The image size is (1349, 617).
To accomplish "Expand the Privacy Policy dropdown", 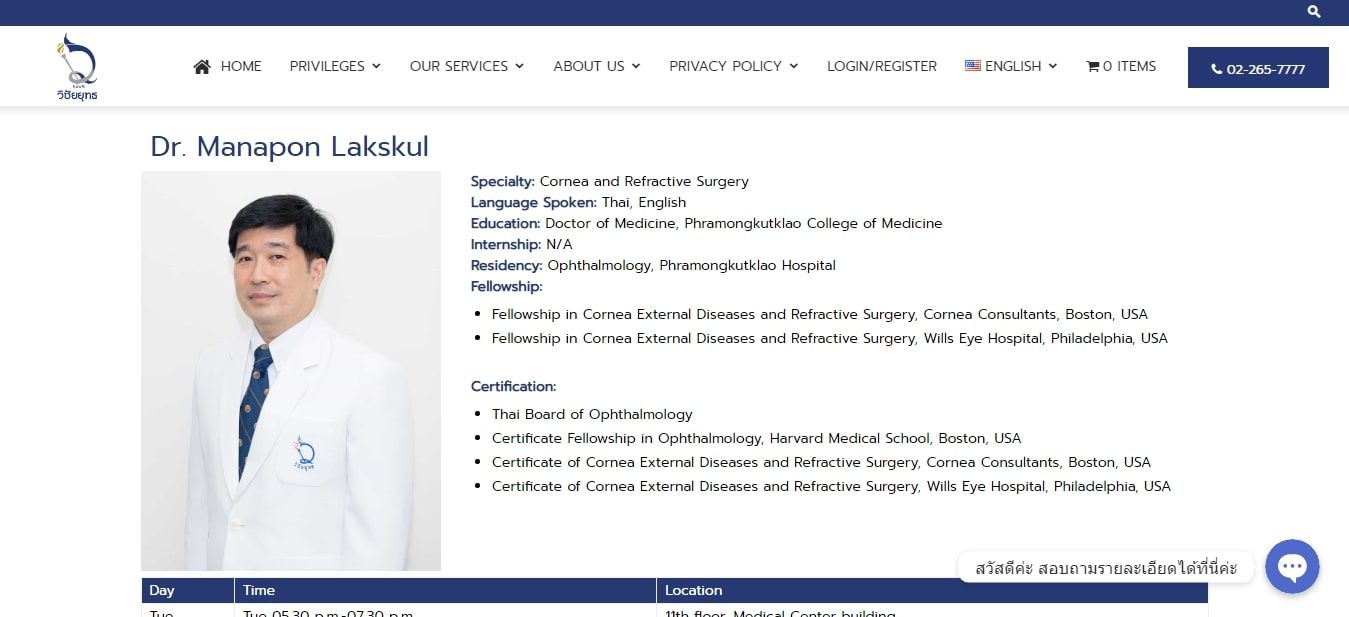I will click(x=733, y=66).
